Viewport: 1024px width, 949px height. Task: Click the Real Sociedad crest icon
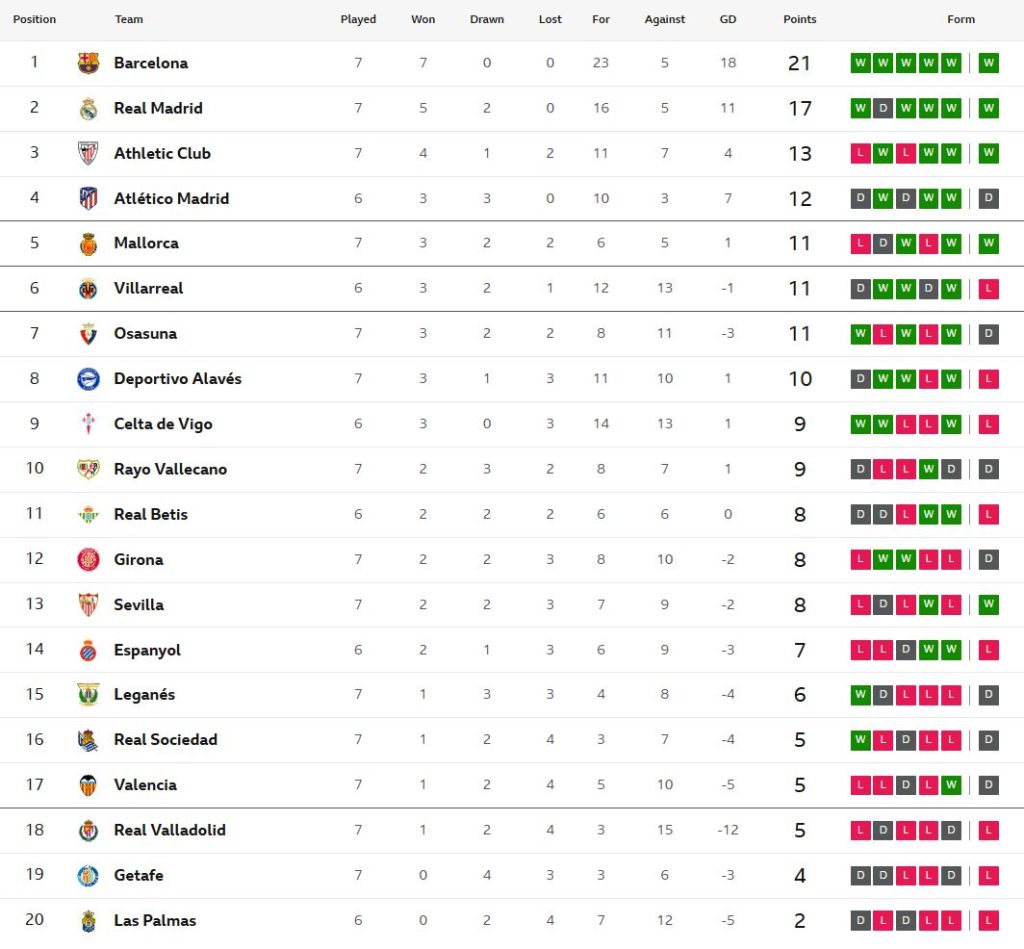click(88, 740)
